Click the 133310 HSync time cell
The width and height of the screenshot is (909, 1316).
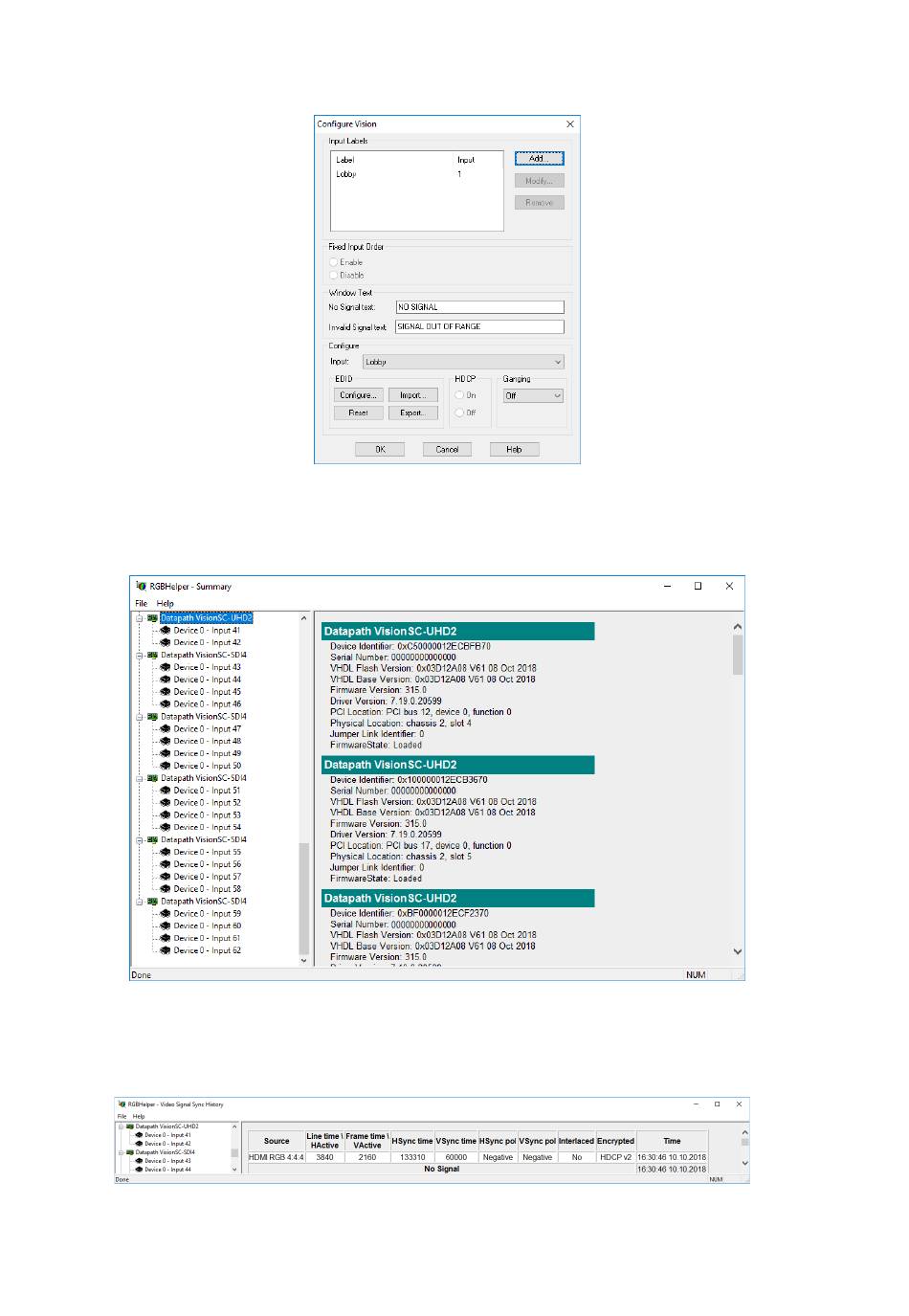click(412, 1157)
